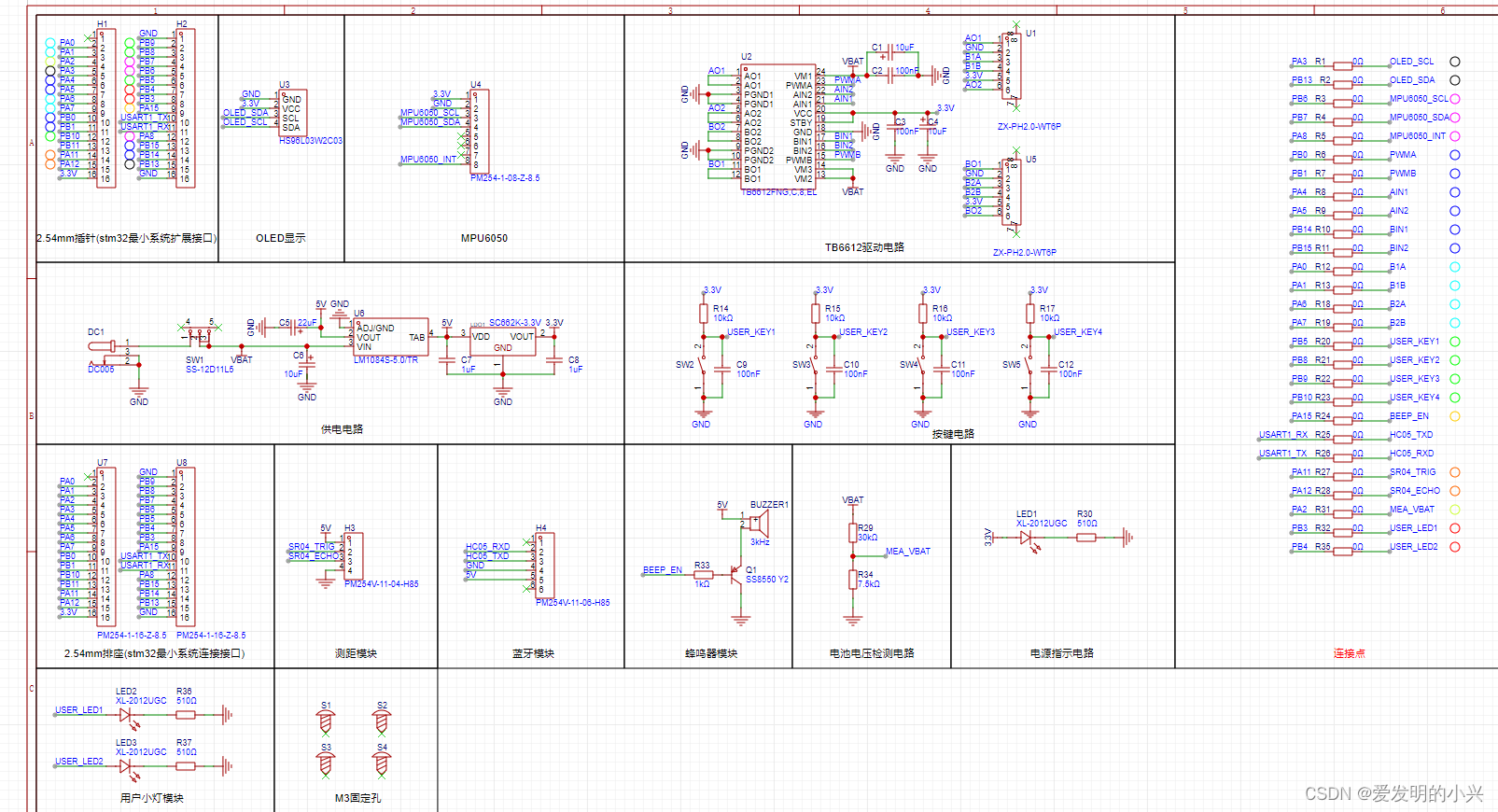Click the R30 510Ω resistor symbol
The height and width of the screenshot is (812, 1498).
pos(1085,538)
